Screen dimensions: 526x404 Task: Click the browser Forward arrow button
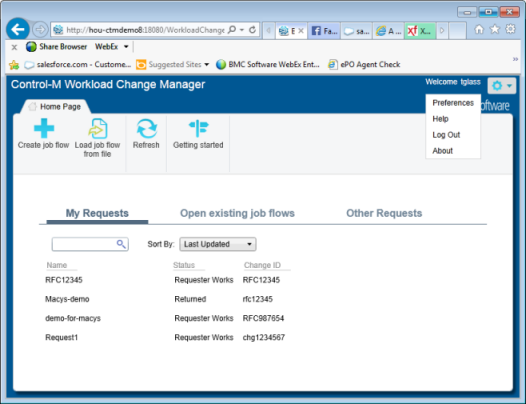pyautogui.click(x=40, y=30)
